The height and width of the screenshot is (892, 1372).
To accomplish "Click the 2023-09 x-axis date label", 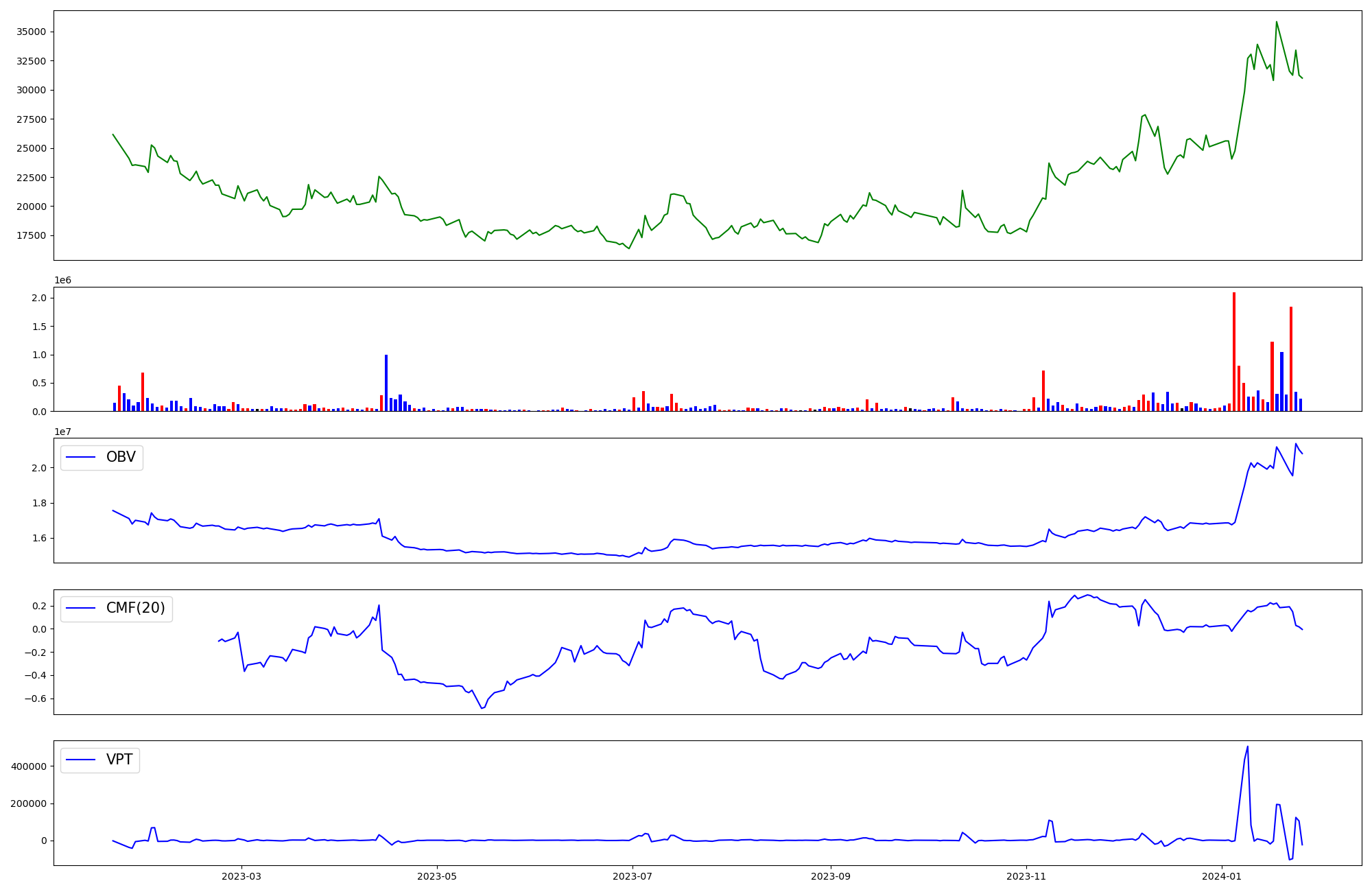I will pyautogui.click(x=831, y=876).
